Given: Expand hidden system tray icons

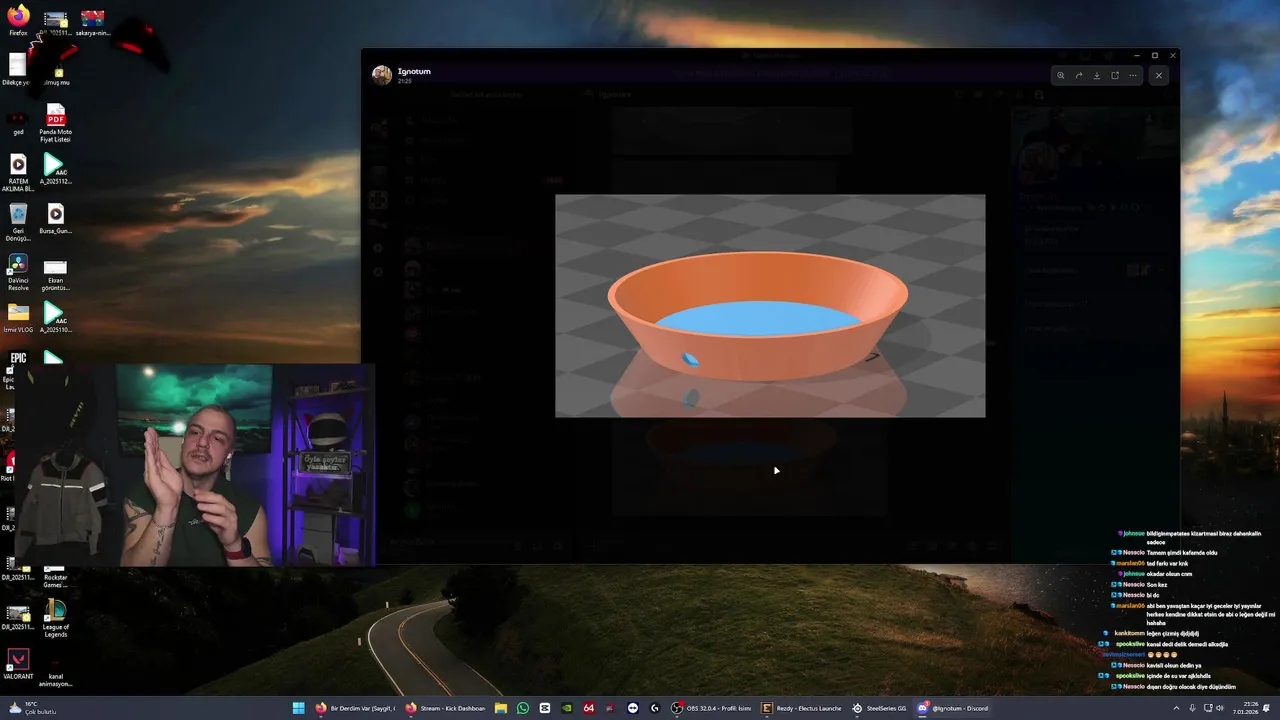Looking at the screenshot, I should tap(1176, 708).
